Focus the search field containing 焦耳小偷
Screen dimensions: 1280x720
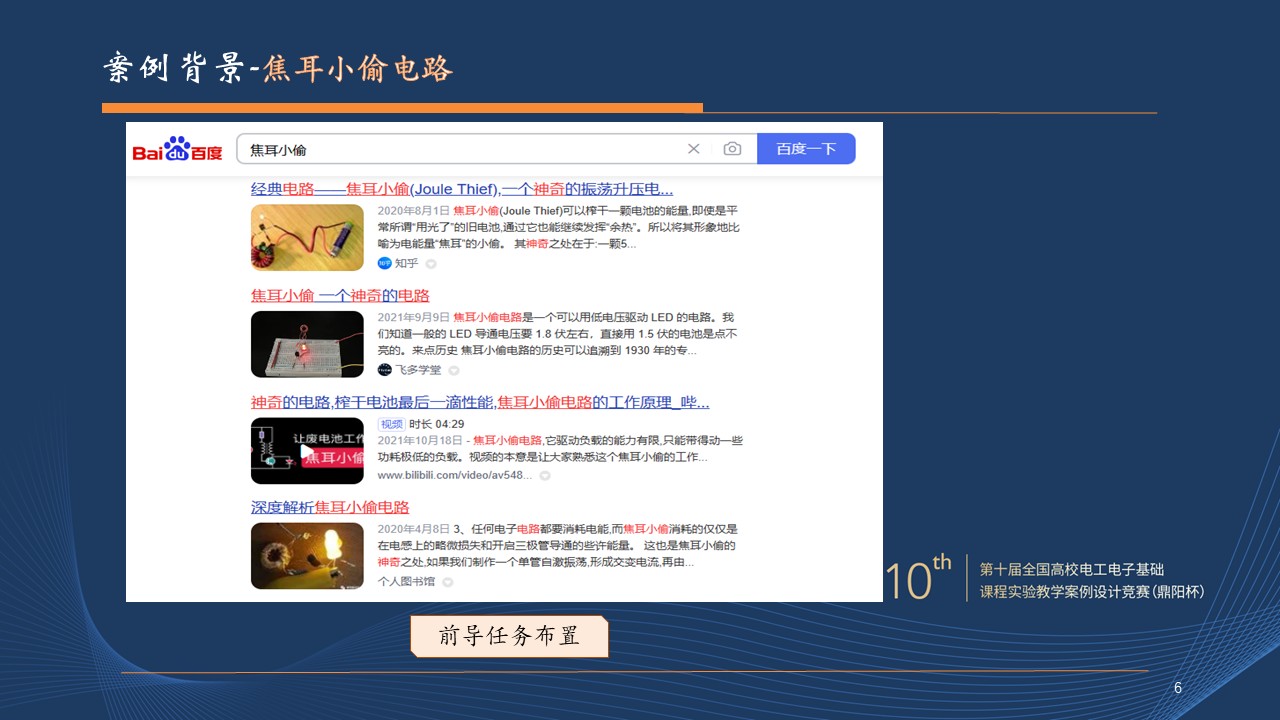460,149
